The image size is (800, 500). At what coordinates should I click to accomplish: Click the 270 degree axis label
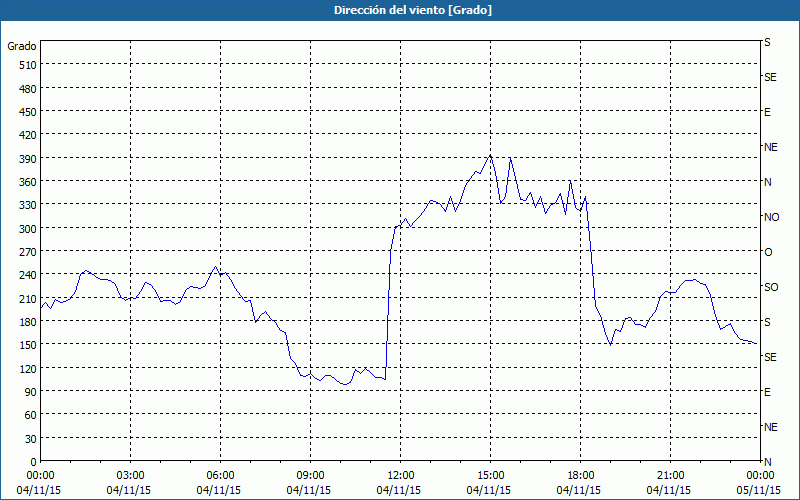point(28,252)
